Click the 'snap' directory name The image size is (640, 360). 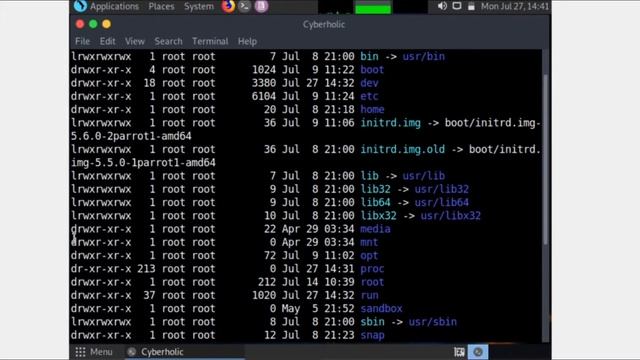click(372, 335)
